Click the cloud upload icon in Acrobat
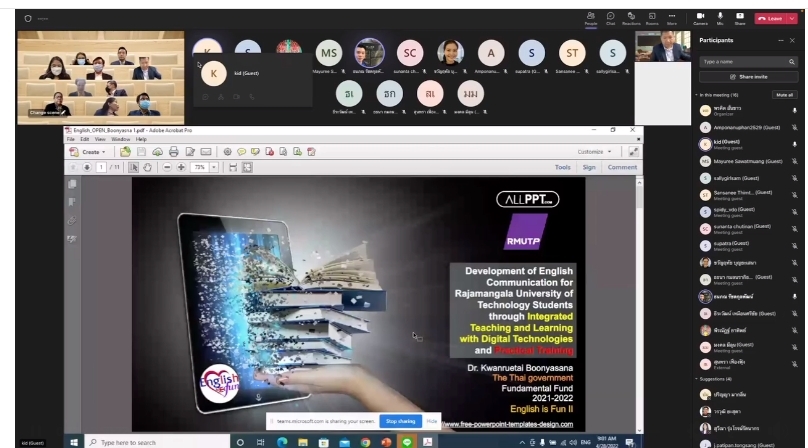This screenshot has width=808, height=448. pos(157,152)
